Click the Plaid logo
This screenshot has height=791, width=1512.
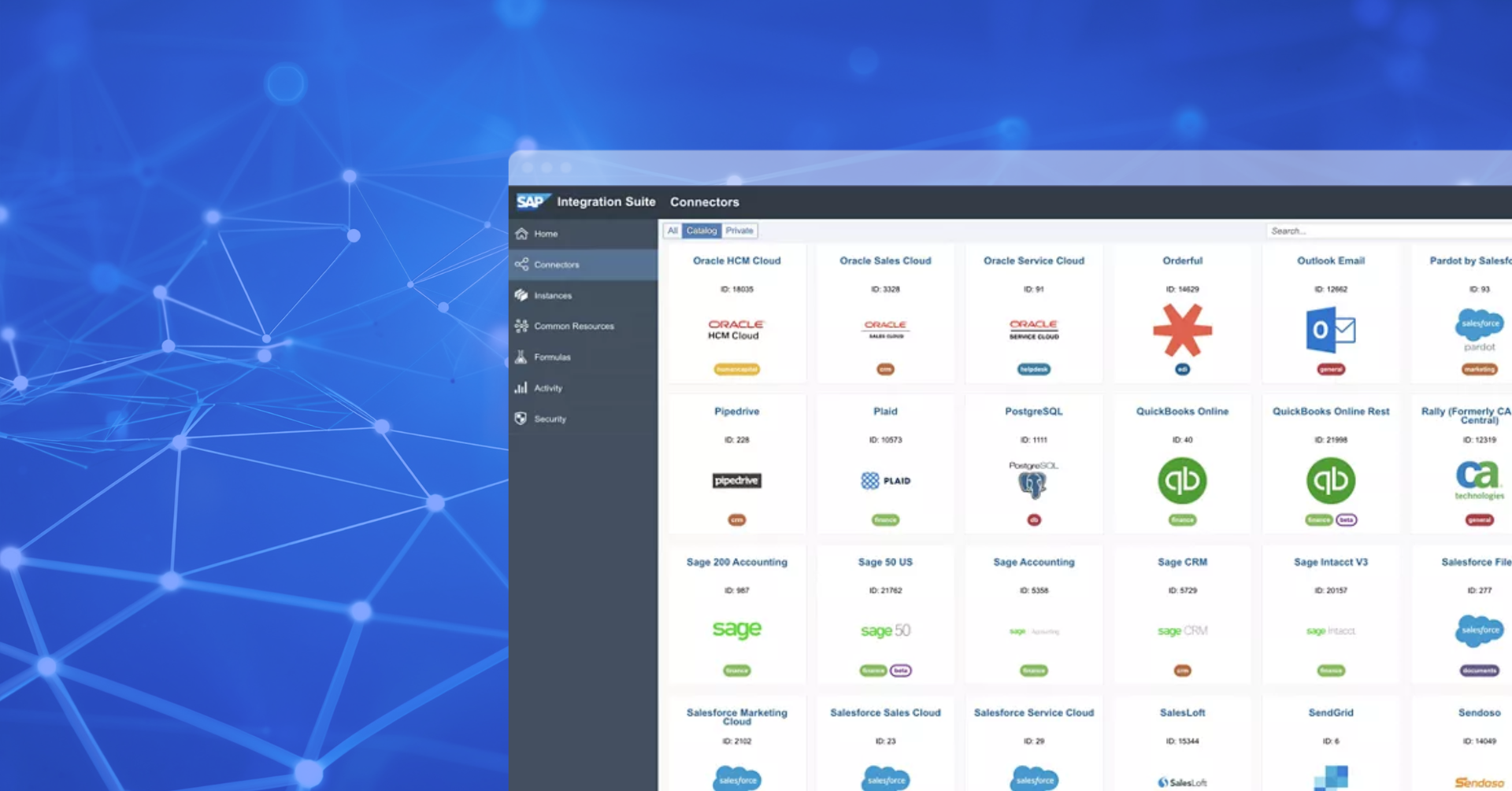(x=885, y=481)
